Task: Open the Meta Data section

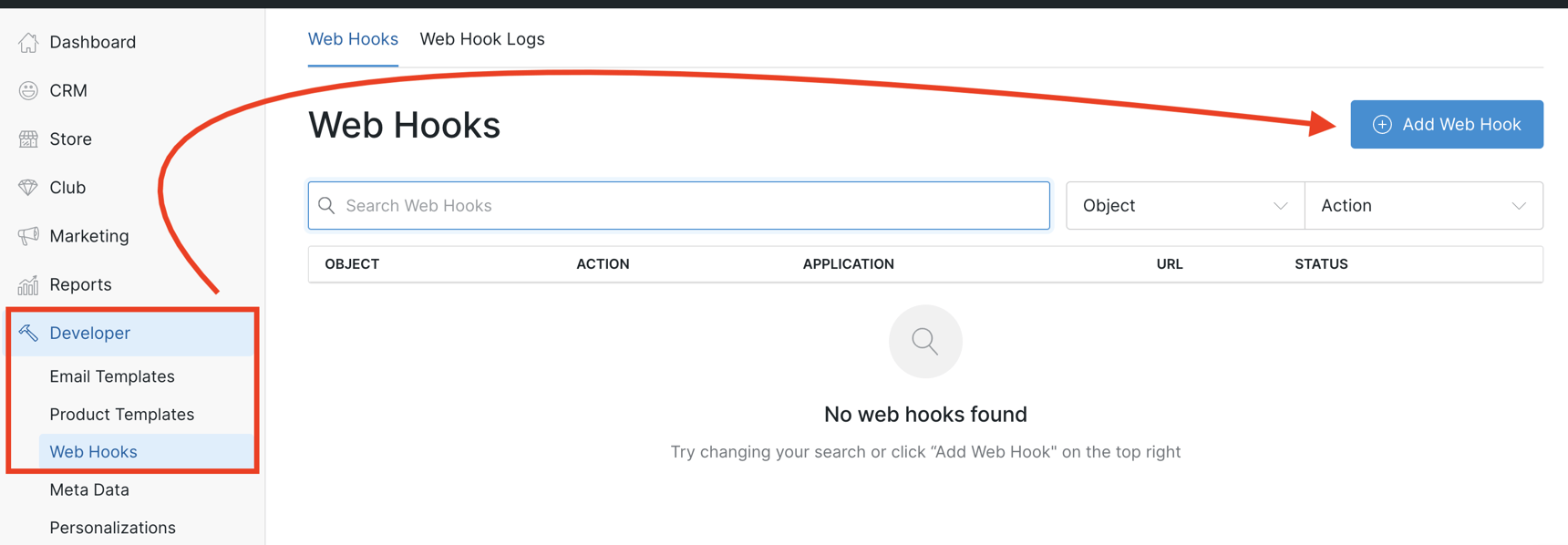Action: [88, 489]
